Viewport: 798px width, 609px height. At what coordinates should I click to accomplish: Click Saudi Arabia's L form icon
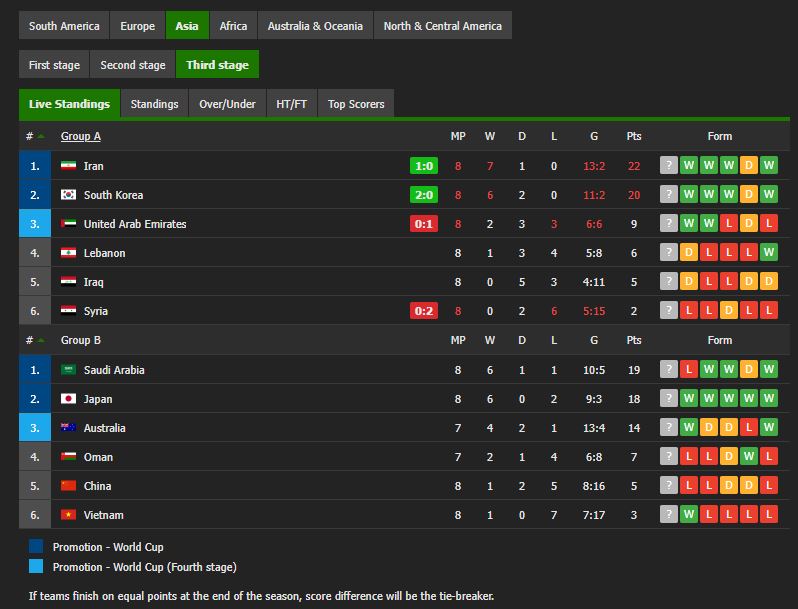click(689, 369)
